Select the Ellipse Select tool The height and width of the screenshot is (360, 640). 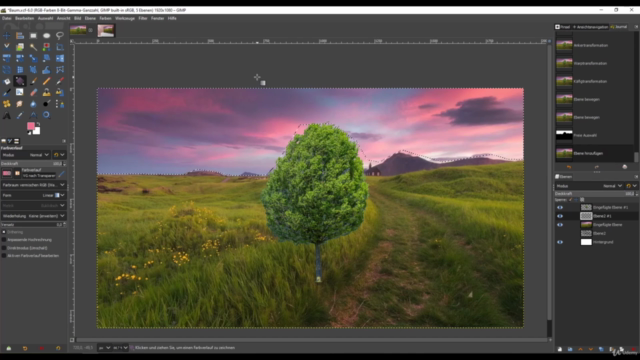pos(47,36)
